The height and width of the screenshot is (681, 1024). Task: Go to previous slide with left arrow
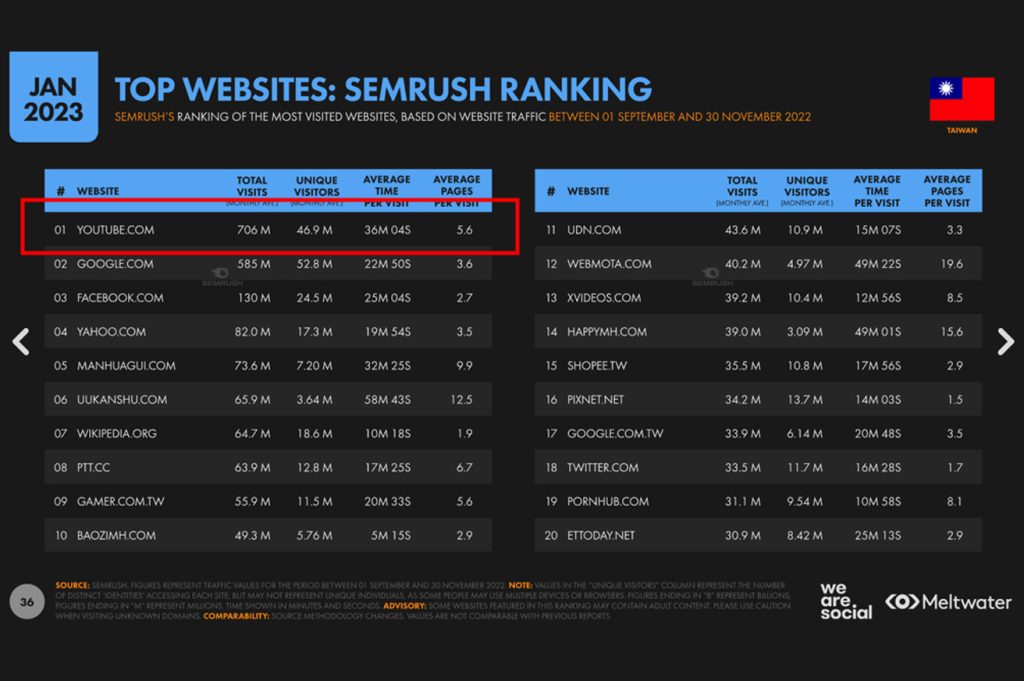pos(21,341)
